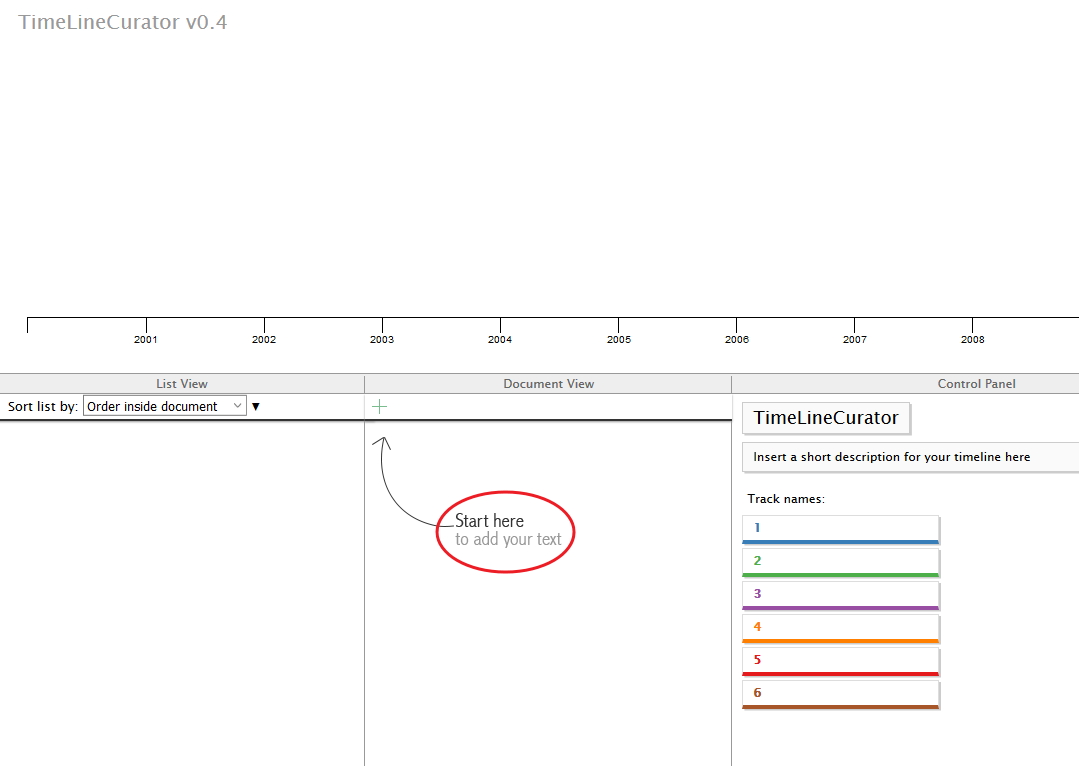Edit orange track name field 4
This screenshot has width=1079, height=766.
840,628
